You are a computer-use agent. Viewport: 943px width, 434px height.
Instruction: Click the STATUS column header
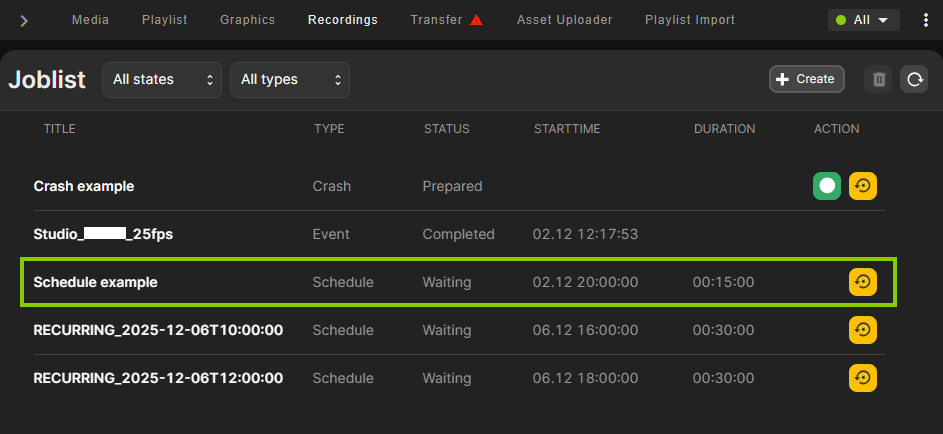(447, 129)
